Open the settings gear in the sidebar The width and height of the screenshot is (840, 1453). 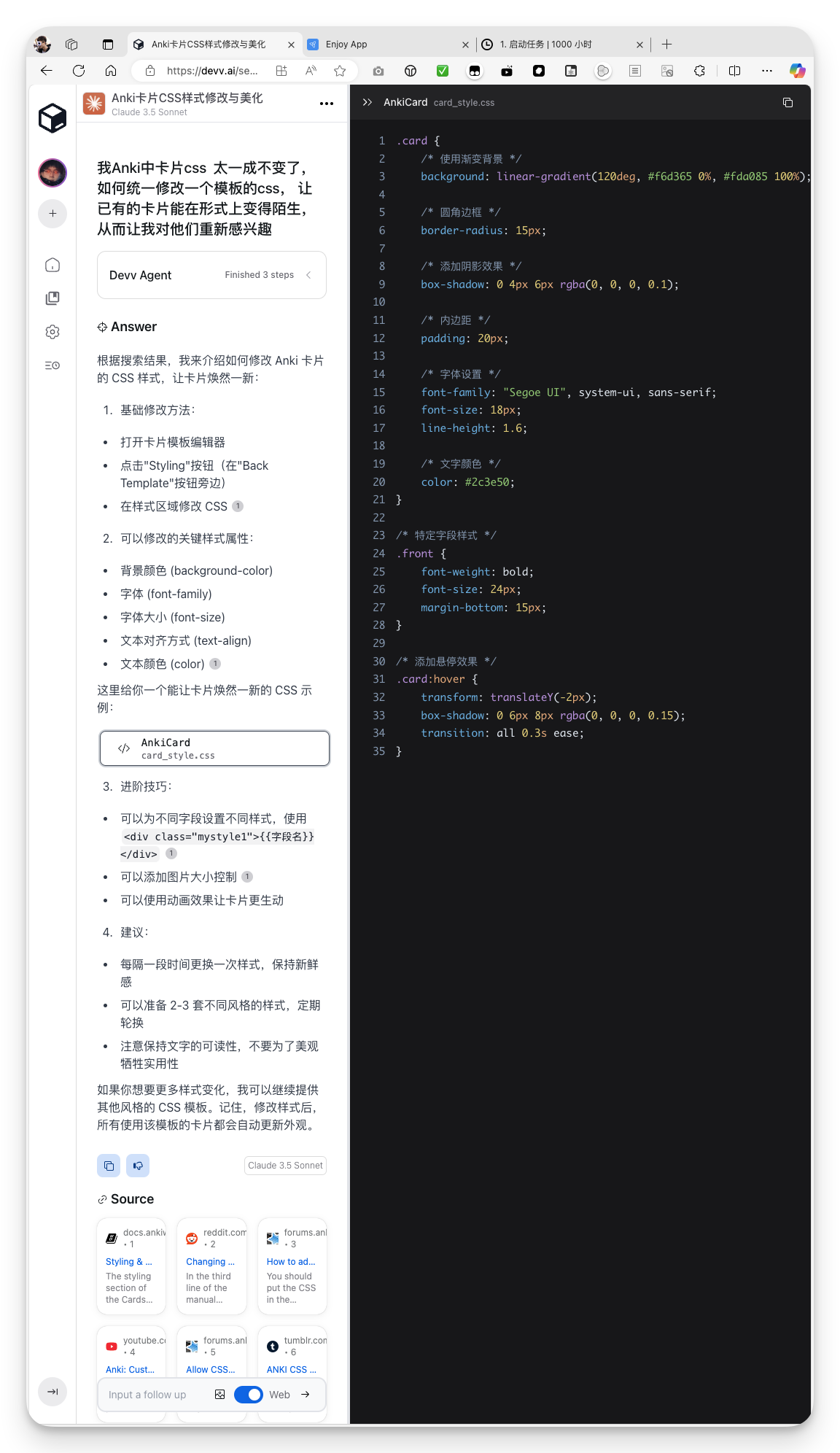pos(52,332)
